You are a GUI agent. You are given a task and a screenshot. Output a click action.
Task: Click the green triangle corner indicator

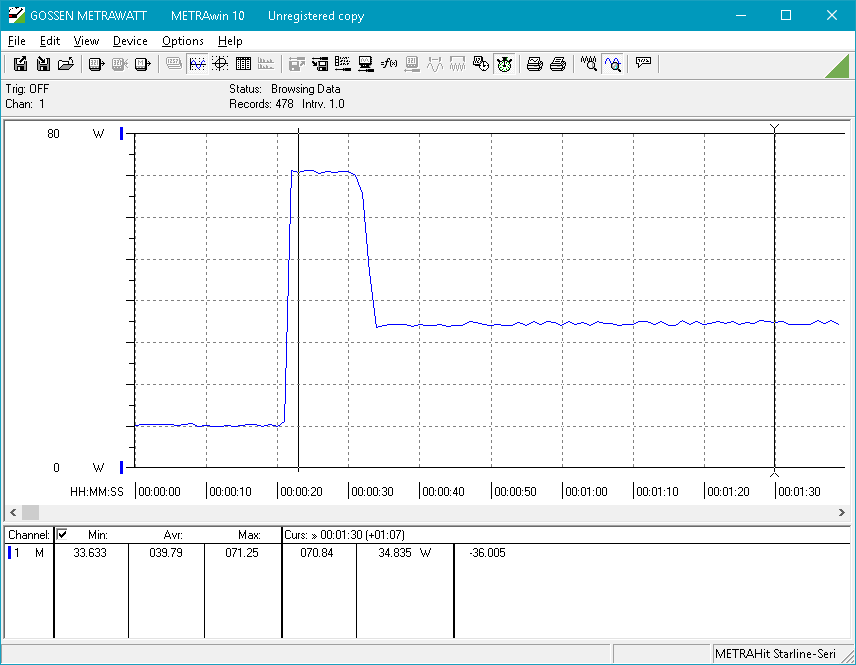[x=839, y=68]
